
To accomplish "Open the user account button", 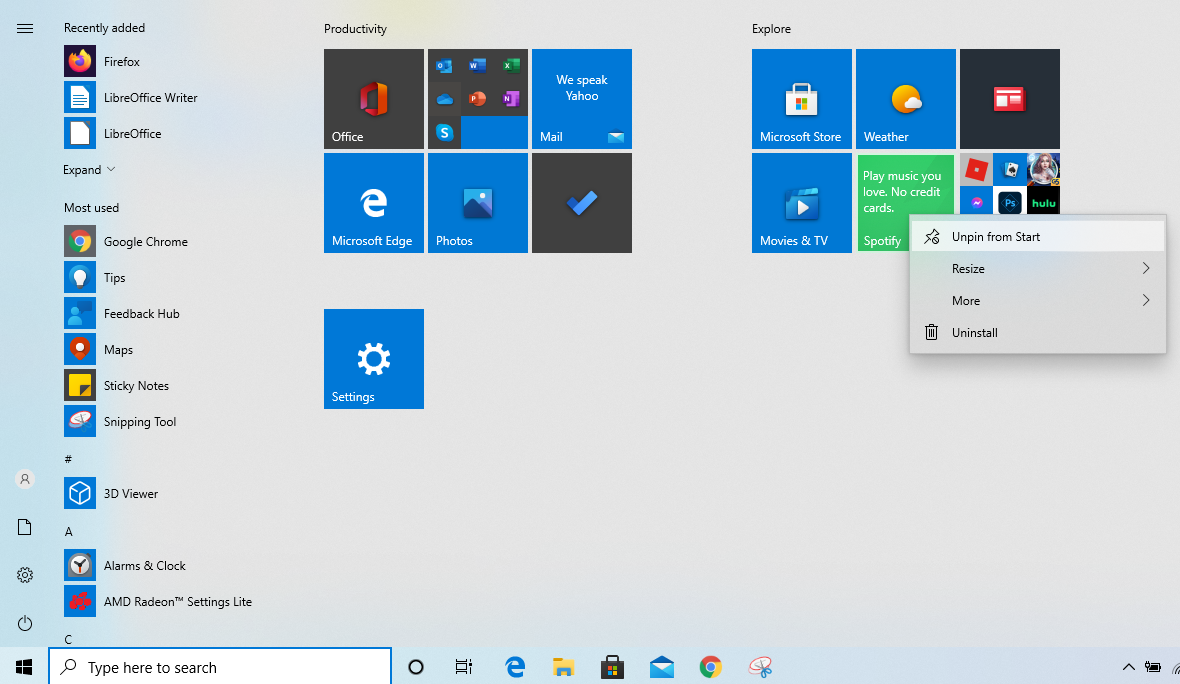I will pyautogui.click(x=25, y=479).
